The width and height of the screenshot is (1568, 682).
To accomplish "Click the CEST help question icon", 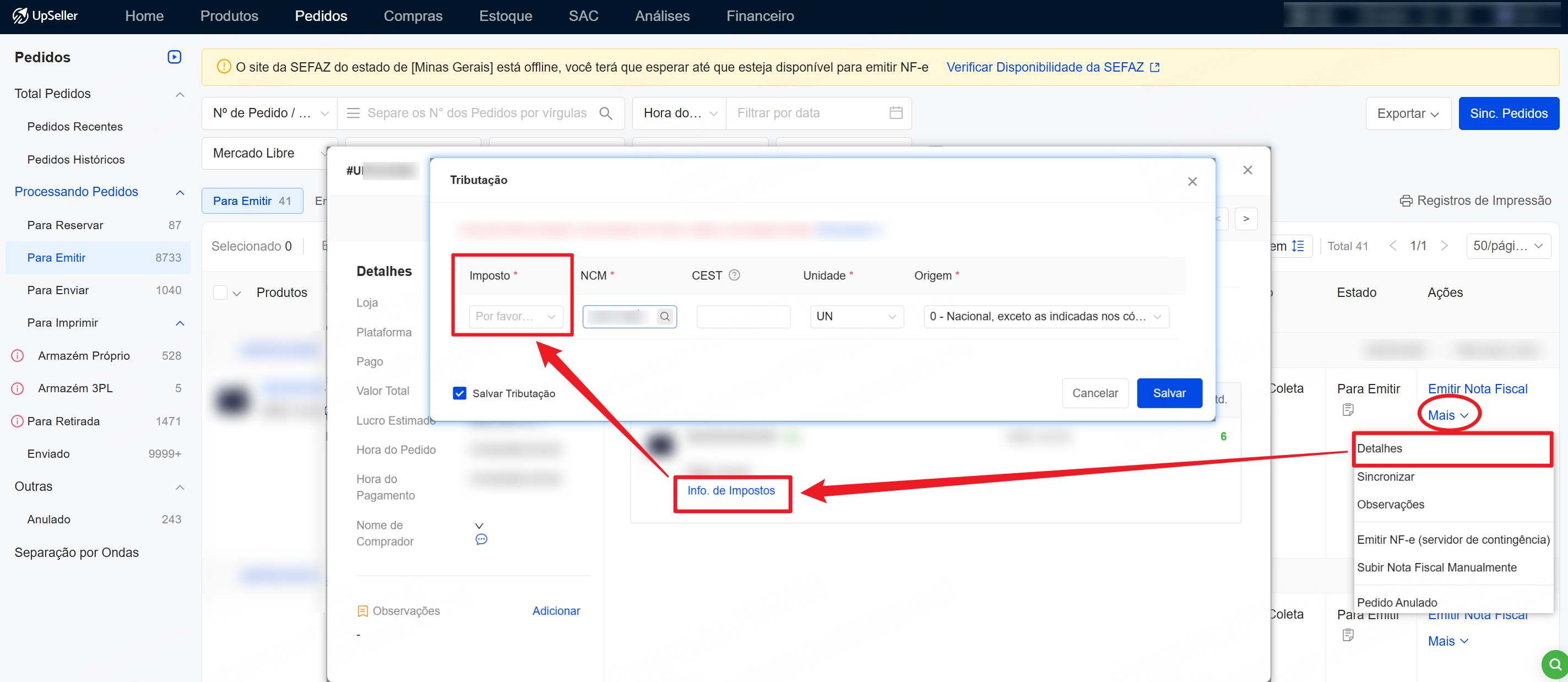I will coord(734,275).
